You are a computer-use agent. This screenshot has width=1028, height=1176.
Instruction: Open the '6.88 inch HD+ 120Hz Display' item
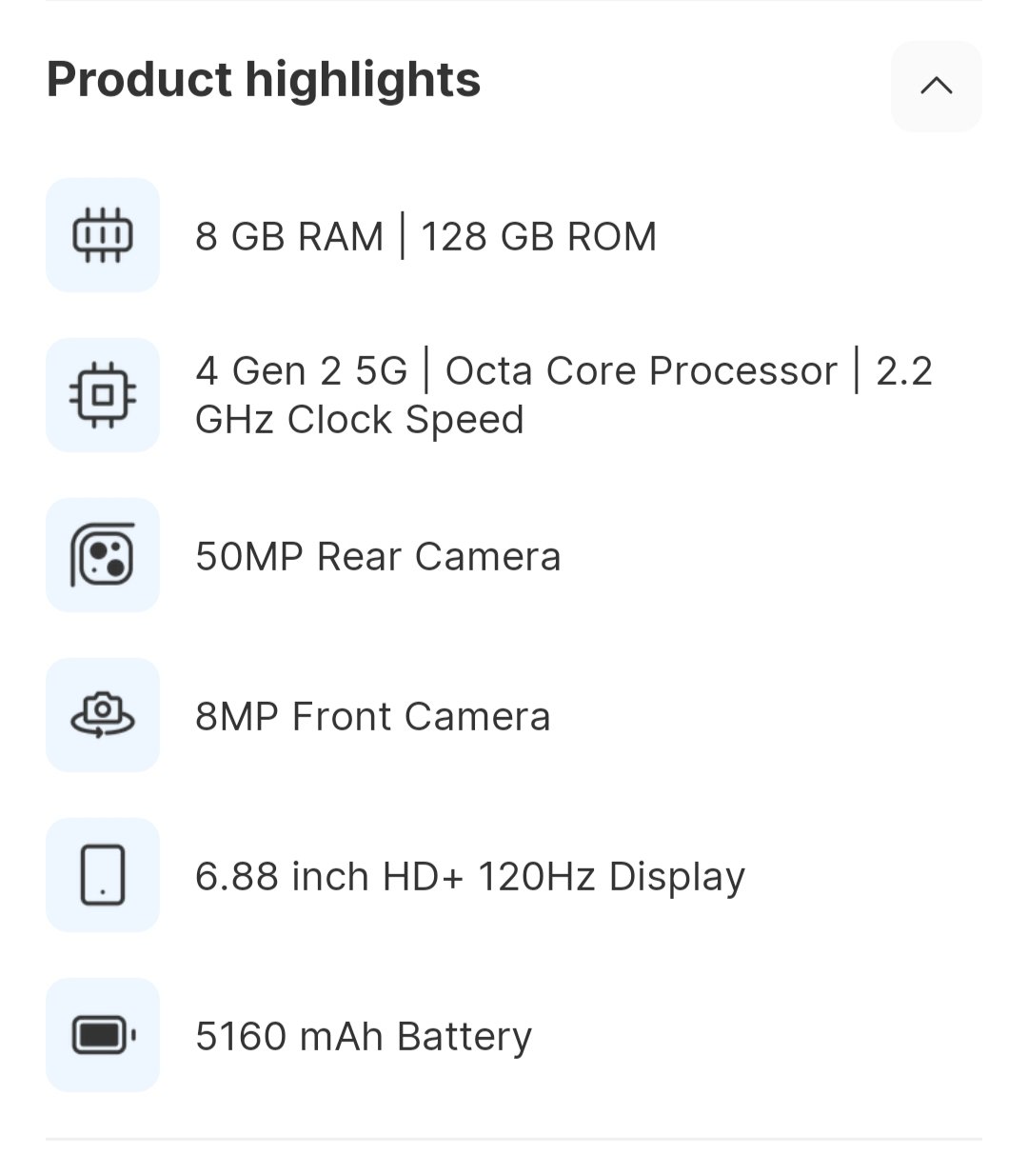(x=469, y=877)
